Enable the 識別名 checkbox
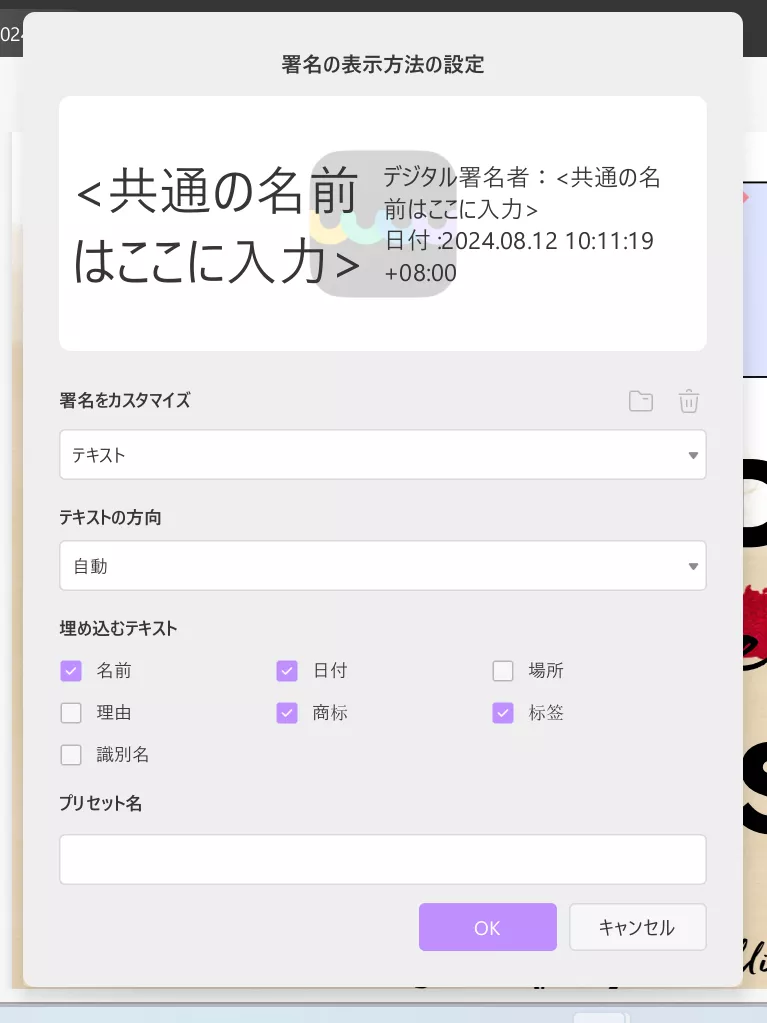 point(71,755)
